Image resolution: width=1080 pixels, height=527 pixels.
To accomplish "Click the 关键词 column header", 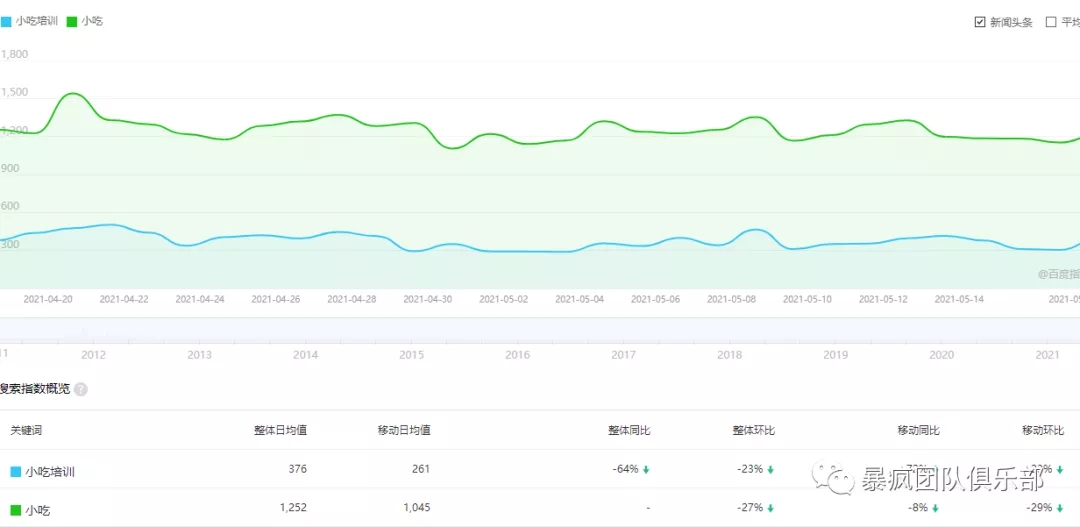I will tap(26, 430).
